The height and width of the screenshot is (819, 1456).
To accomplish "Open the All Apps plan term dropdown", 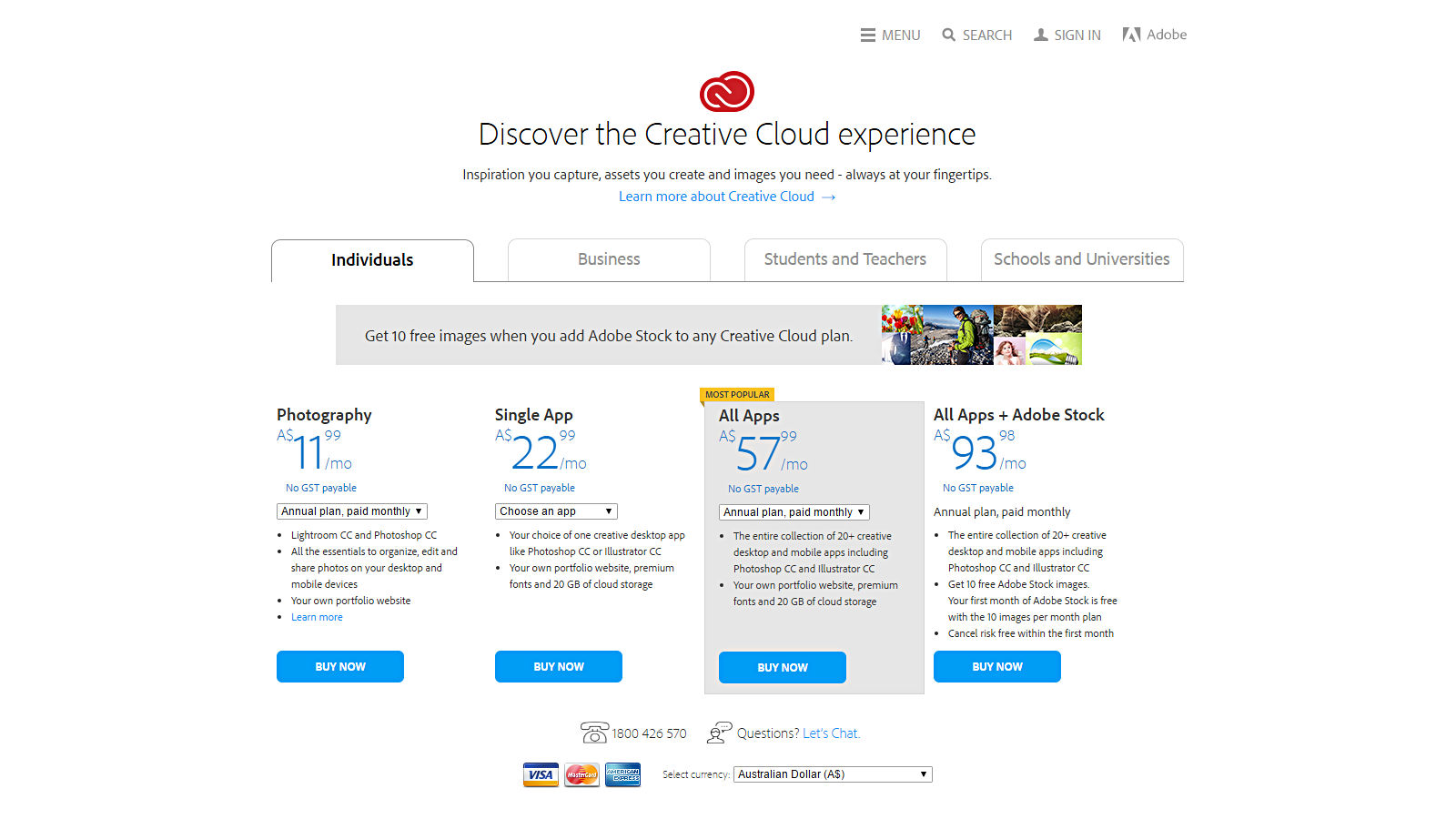I will coord(794,512).
